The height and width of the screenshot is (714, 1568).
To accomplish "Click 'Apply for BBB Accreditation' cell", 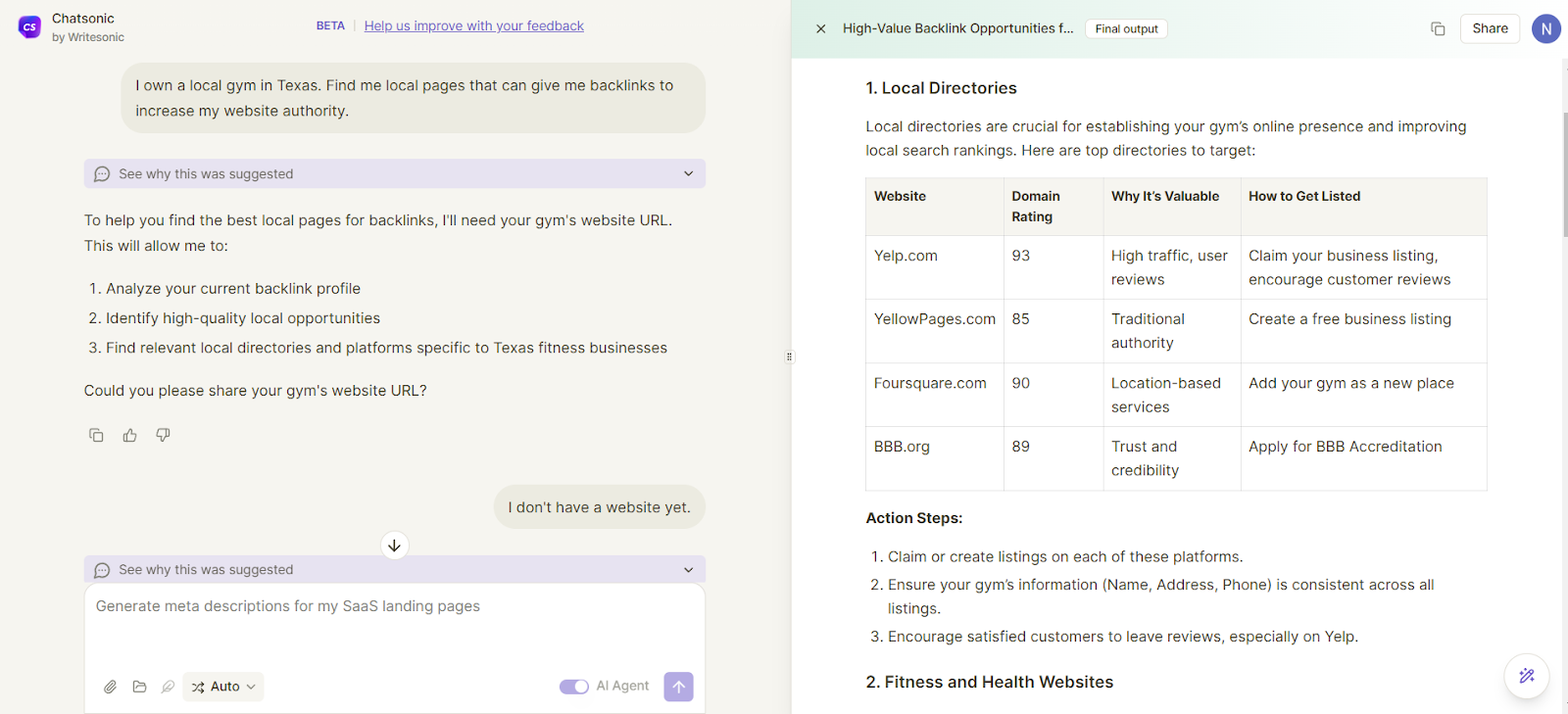I will 1364,458.
